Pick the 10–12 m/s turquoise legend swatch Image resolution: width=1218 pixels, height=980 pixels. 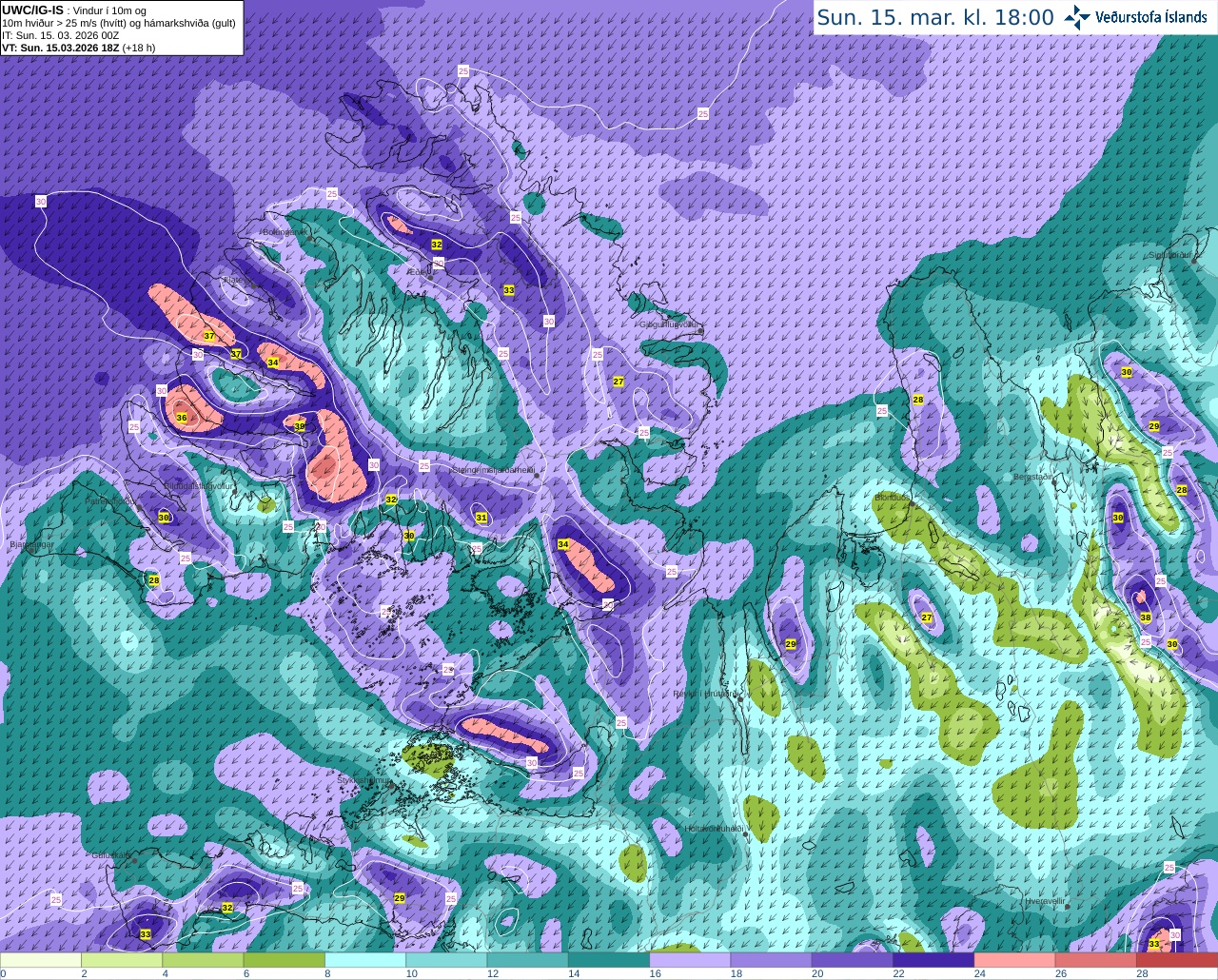click(447, 960)
